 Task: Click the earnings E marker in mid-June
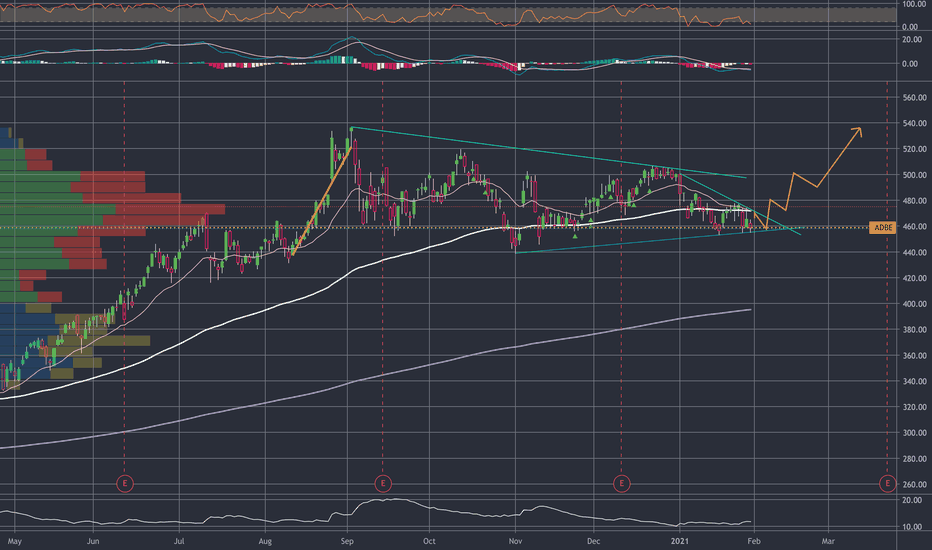point(124,483)
